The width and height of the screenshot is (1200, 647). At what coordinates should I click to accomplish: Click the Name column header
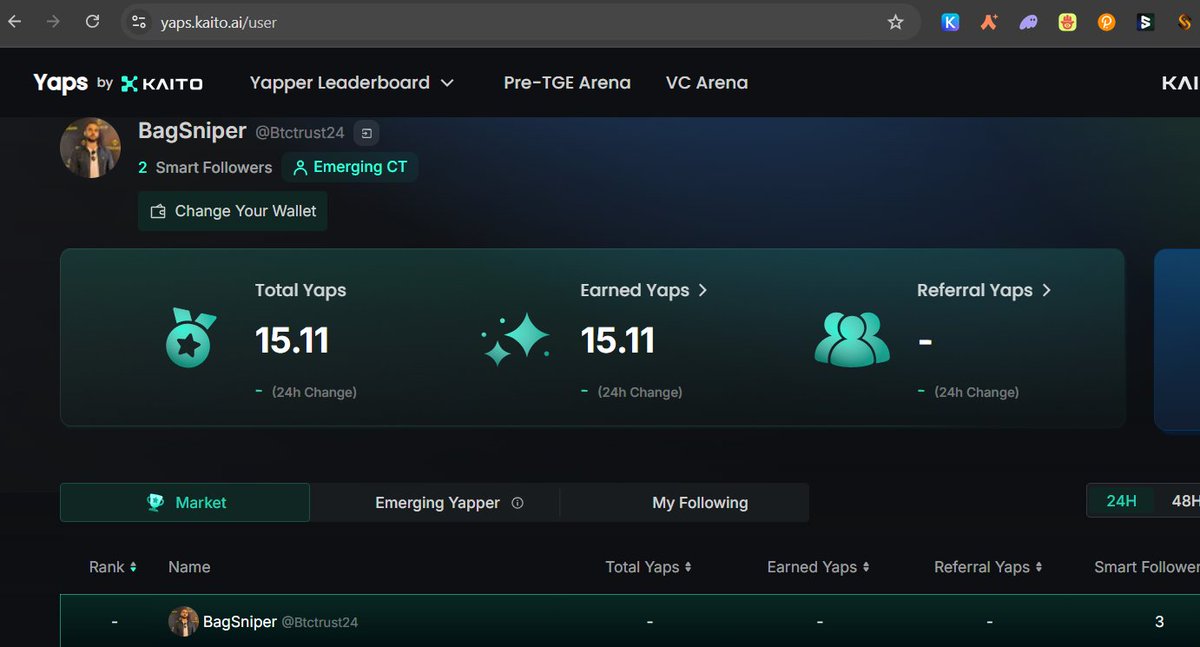(189, 567)
